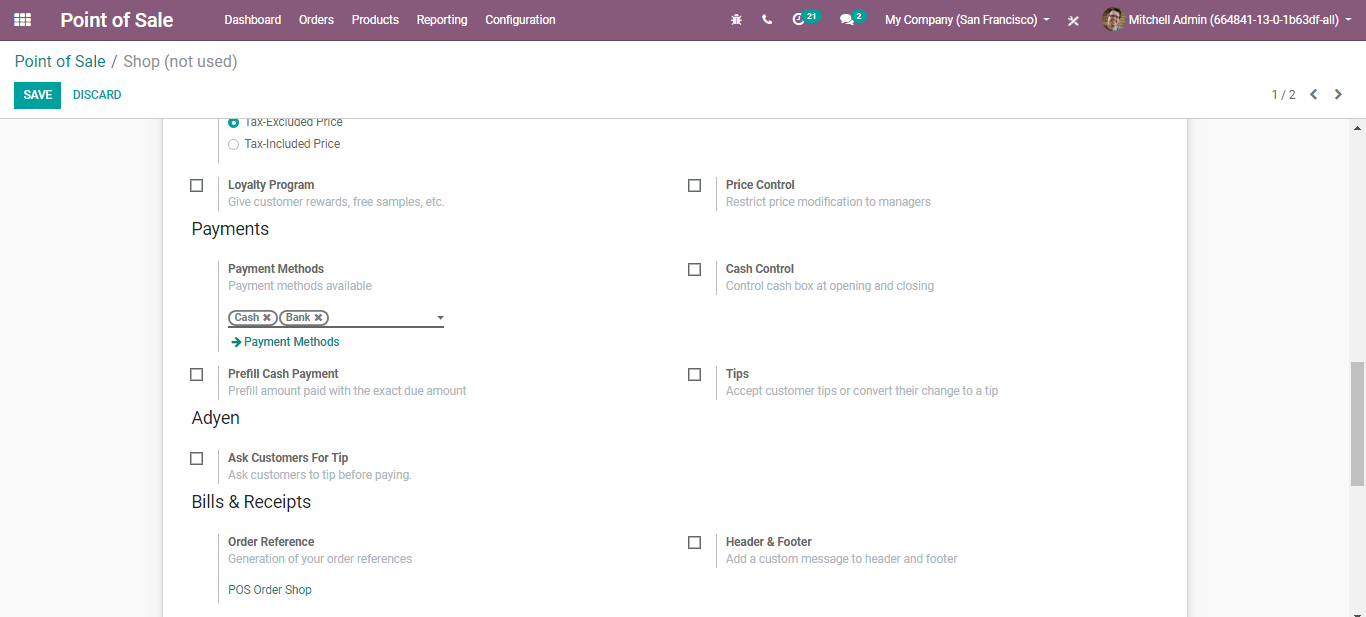Open the Configuration menu

520,20
